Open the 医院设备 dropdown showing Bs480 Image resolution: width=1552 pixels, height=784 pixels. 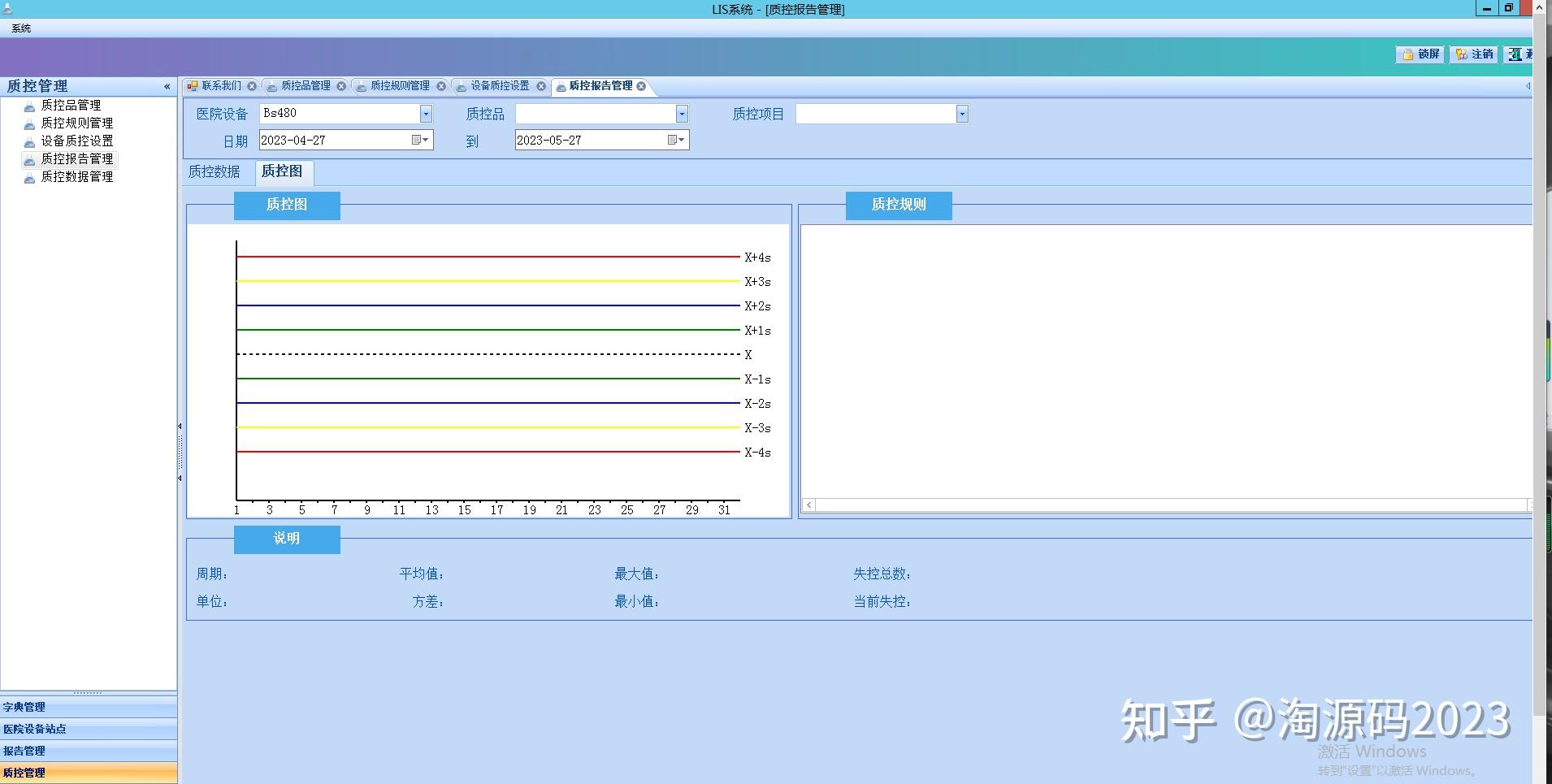coord(427,114)
